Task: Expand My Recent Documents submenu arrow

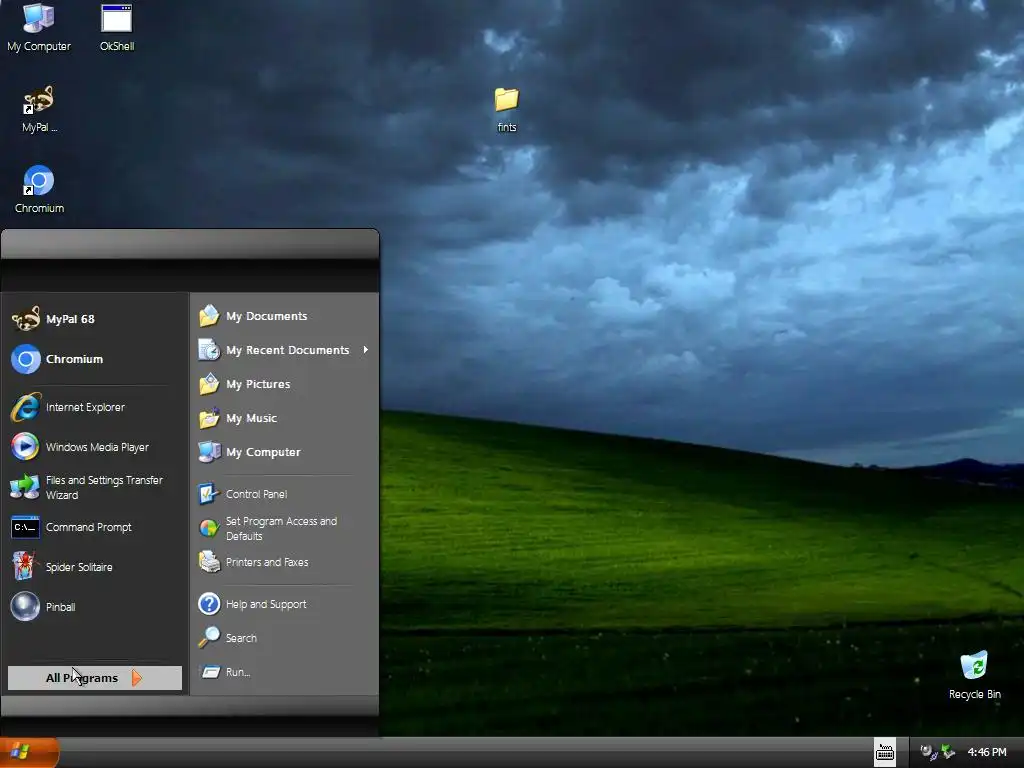Action: [x=366, y=350]
